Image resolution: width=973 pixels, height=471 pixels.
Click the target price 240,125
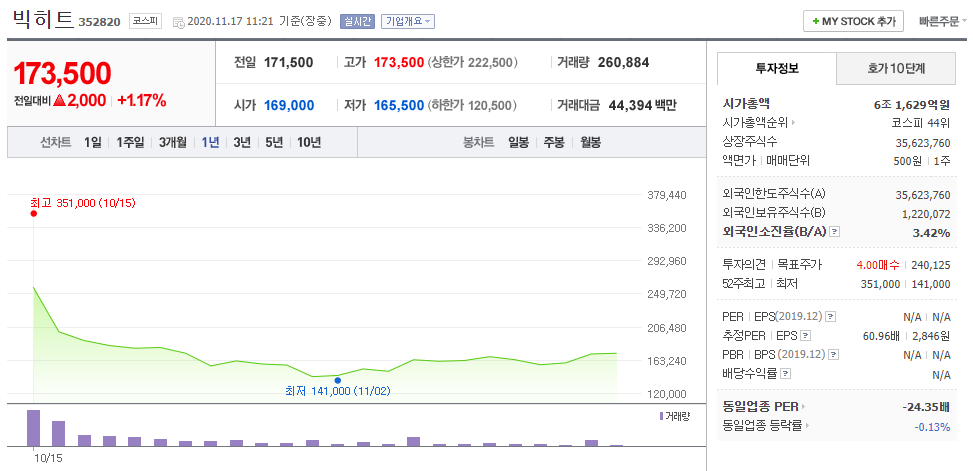930,265
